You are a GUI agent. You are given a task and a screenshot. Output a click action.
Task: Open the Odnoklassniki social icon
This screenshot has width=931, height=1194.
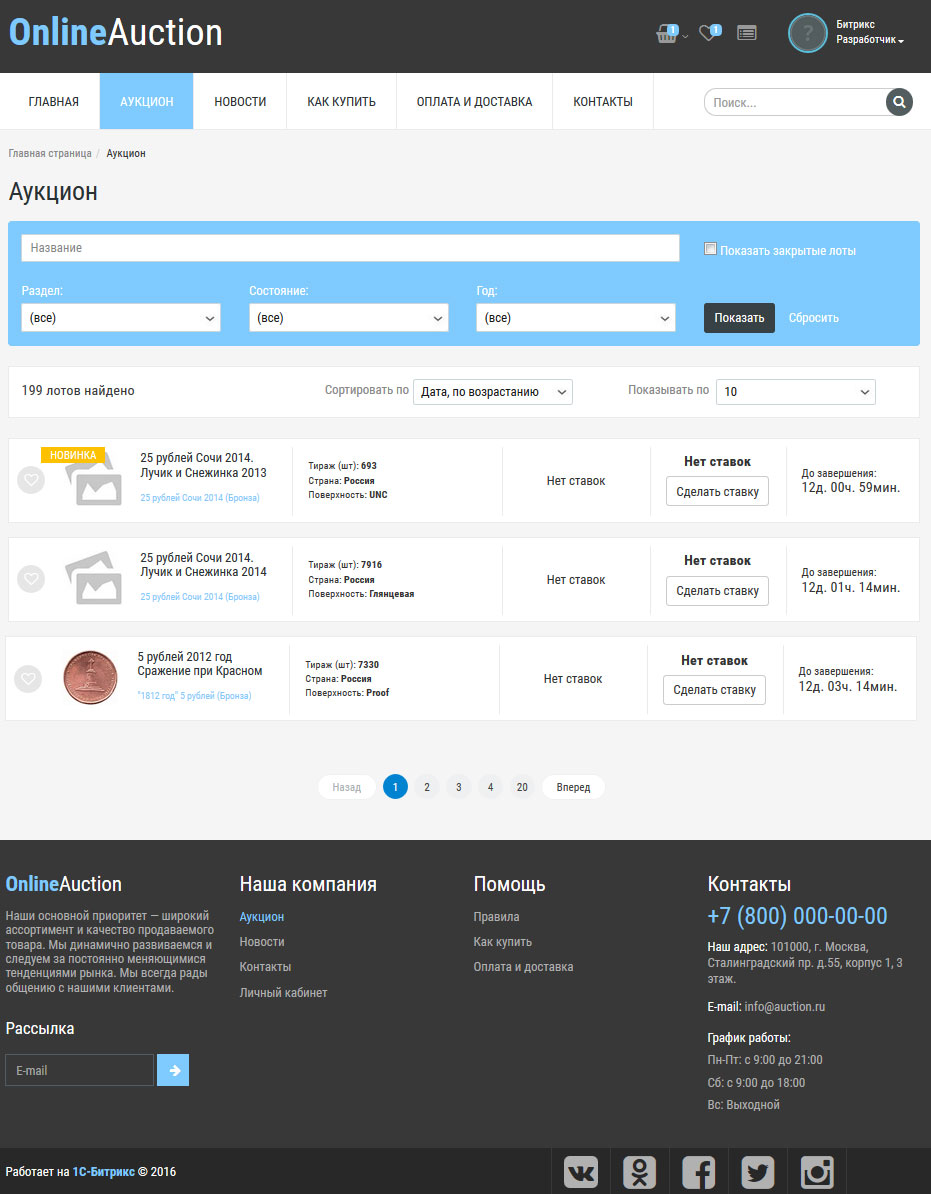click(639, 1172)
